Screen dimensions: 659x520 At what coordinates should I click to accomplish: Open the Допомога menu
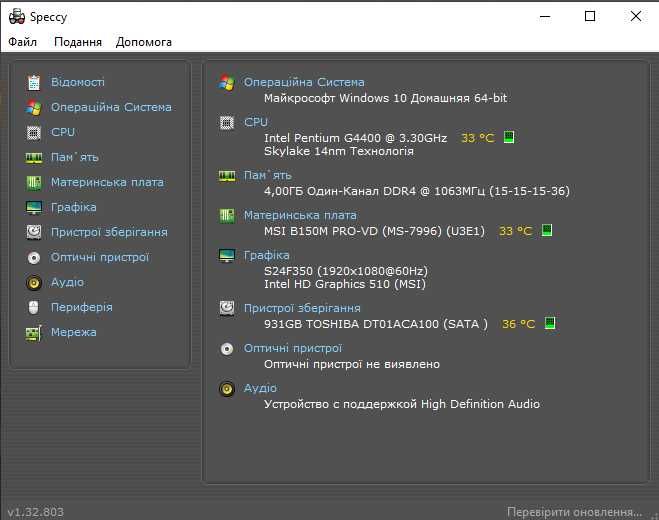click(144, 42)
